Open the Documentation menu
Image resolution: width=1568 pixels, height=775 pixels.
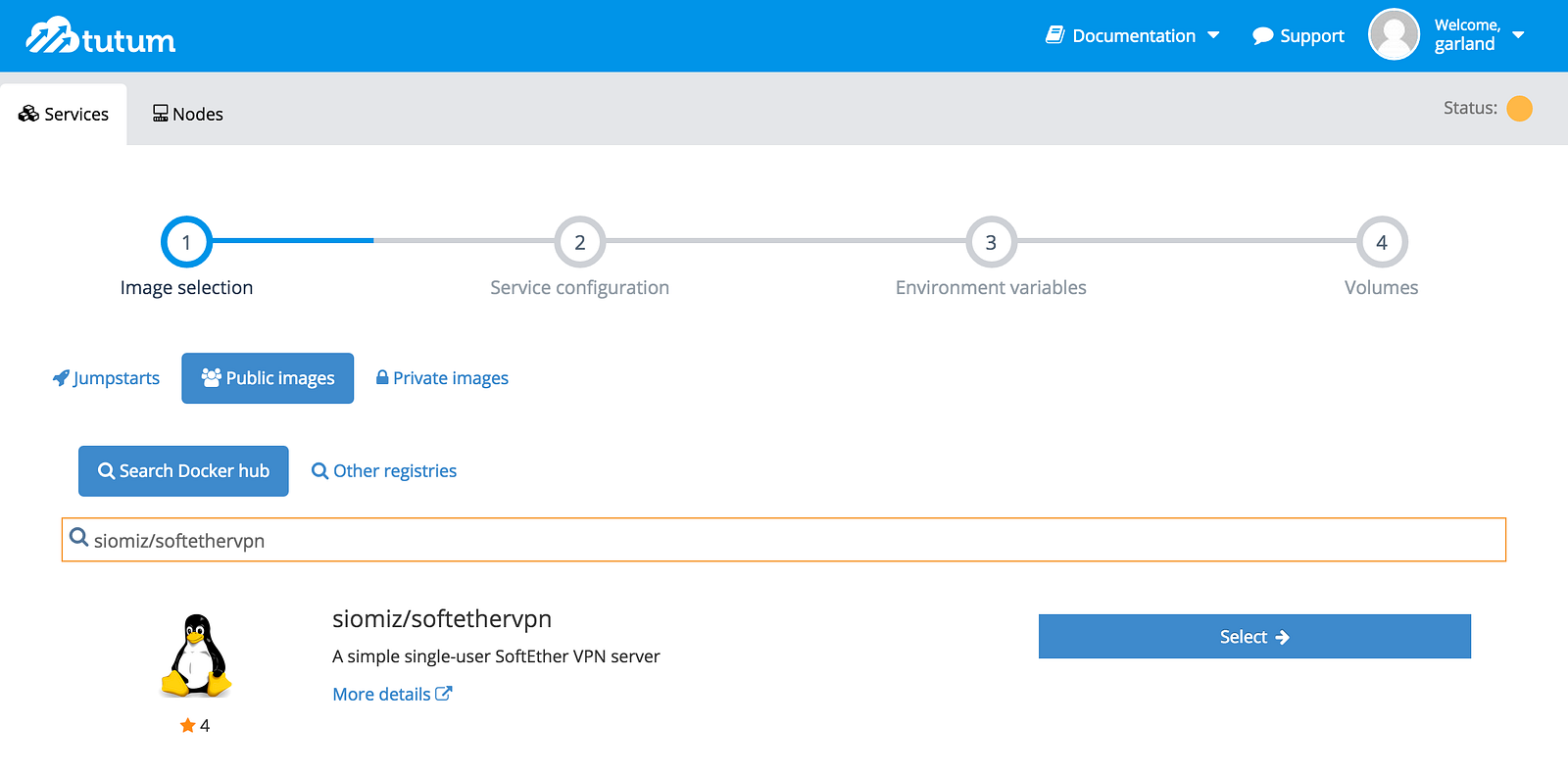pos(1132,36)
